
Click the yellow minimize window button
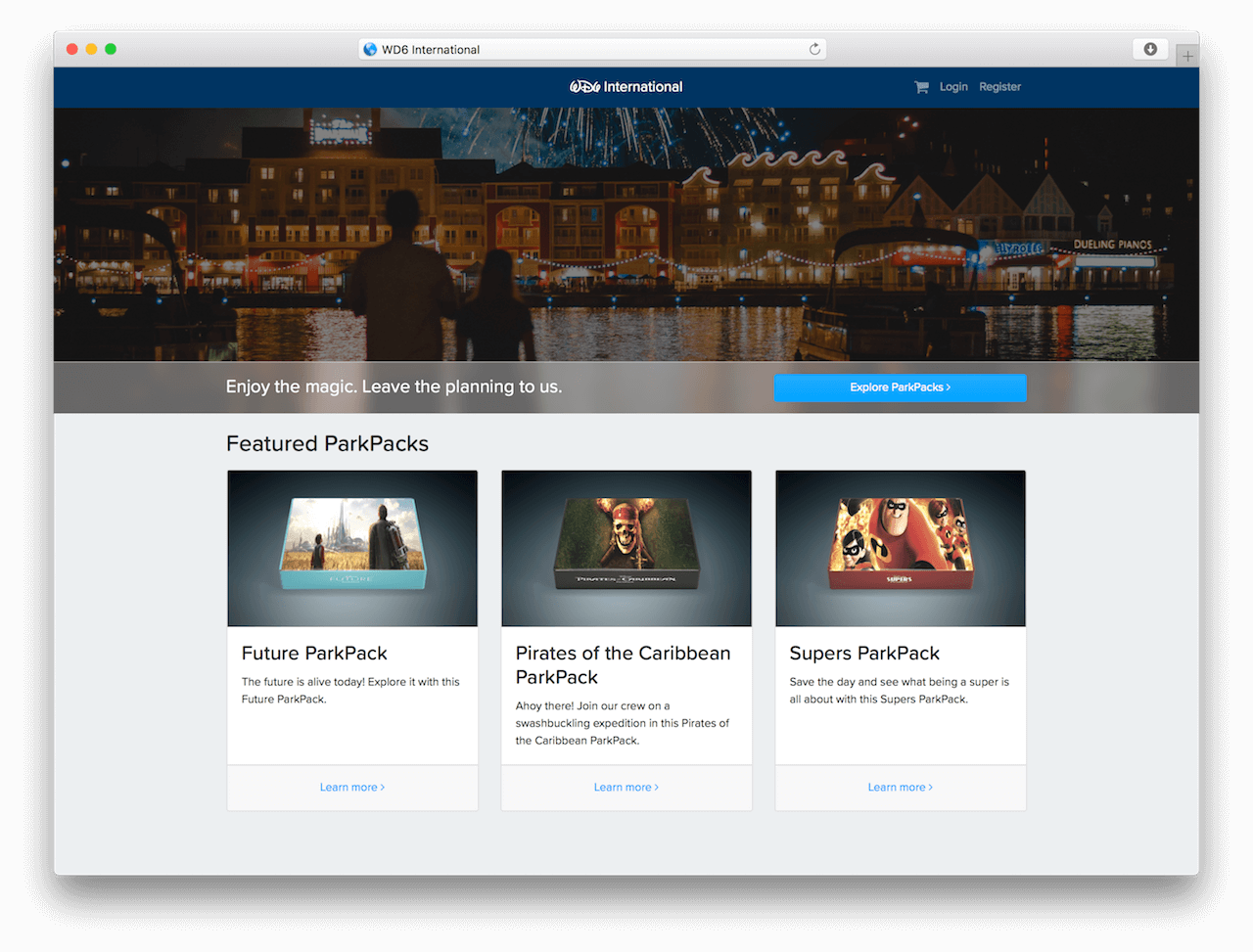[91, 49]
